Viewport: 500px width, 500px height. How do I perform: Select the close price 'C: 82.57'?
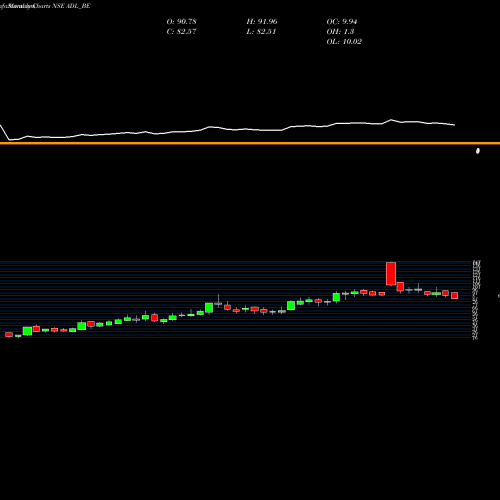coord(181,31)
